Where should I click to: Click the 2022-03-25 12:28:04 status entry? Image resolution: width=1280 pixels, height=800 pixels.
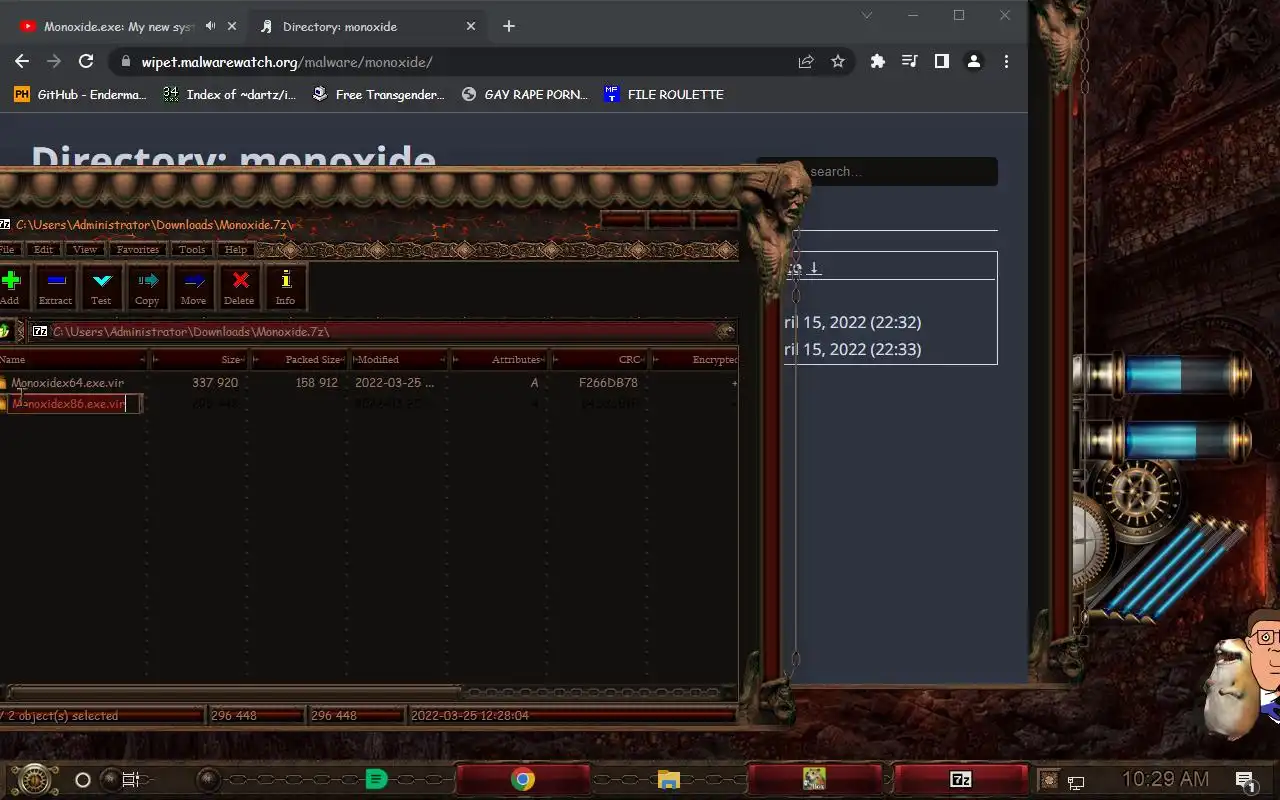(469, 716)
